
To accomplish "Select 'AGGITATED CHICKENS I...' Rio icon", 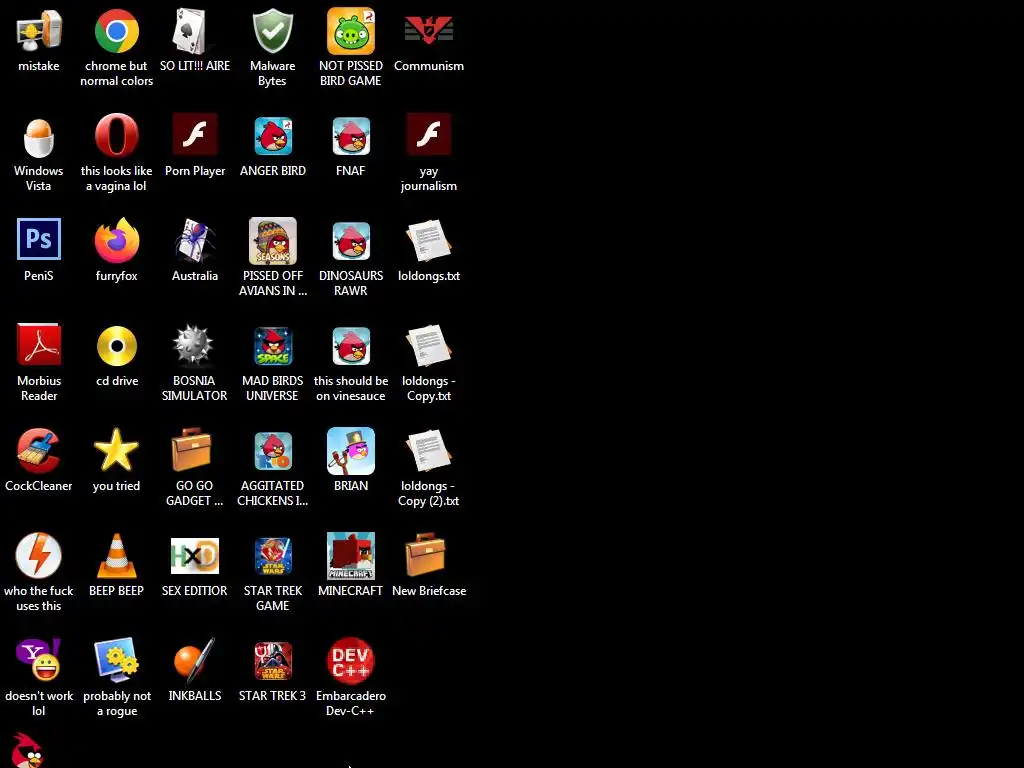I will click(x=272, y=451).
